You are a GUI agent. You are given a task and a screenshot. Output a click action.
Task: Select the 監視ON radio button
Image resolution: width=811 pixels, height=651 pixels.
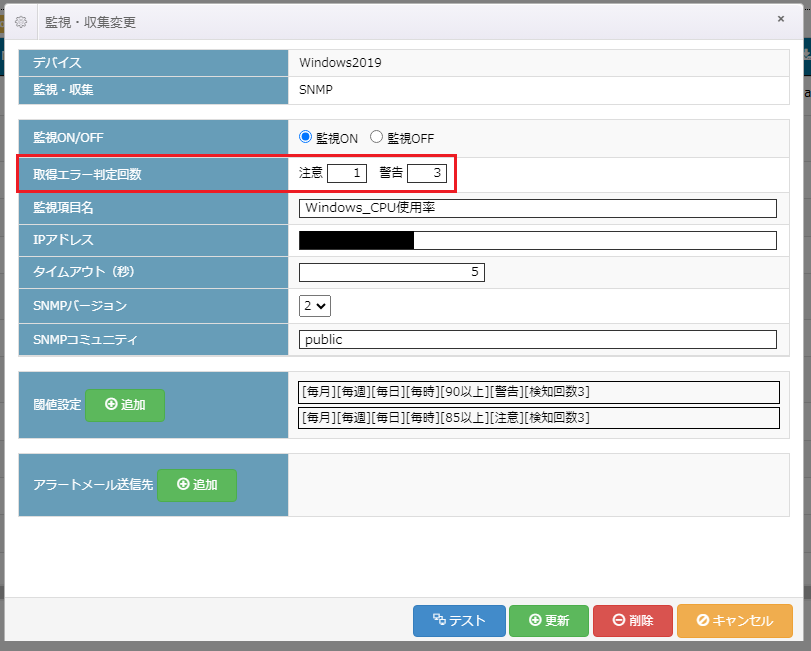305,137
